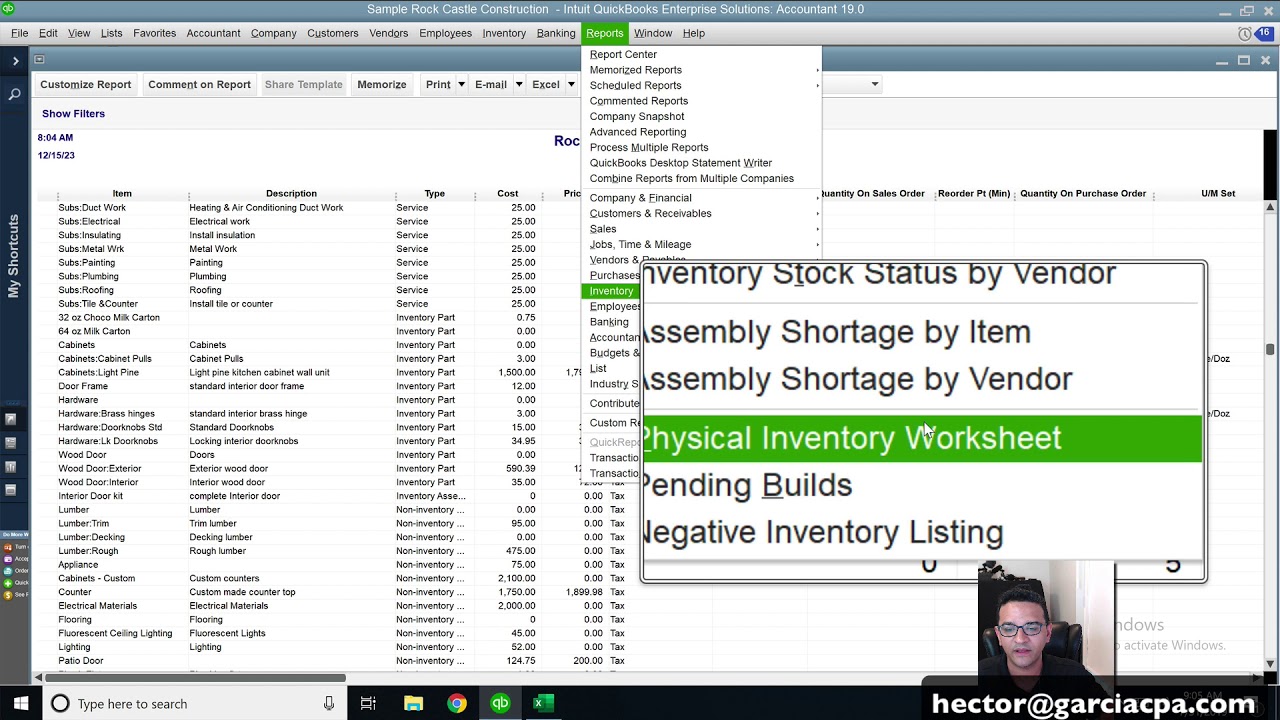Expand Company & Financial submenu

(x=700, y=198)
